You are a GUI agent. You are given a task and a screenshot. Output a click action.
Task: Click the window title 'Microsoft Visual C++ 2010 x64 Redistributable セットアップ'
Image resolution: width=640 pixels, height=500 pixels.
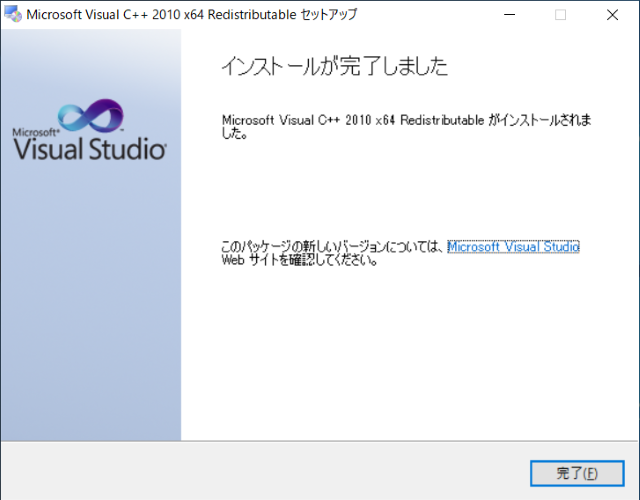point(191,14)
